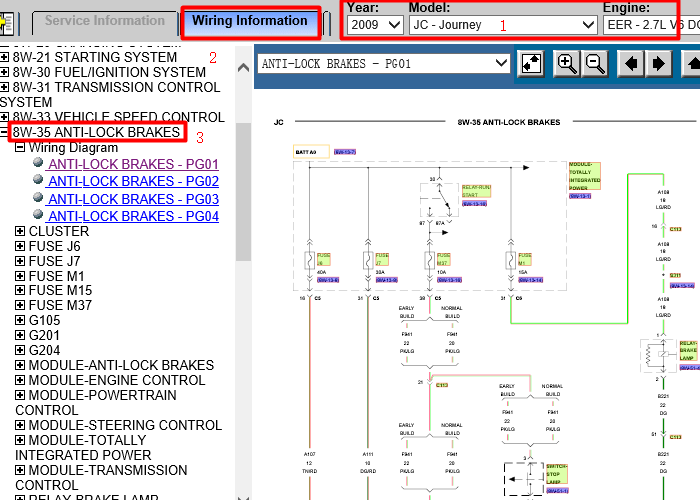The width and height of the screenshot is (700, 500).
Task: Zoom out of the wiring diagram
Action: (x=595, y=64)
